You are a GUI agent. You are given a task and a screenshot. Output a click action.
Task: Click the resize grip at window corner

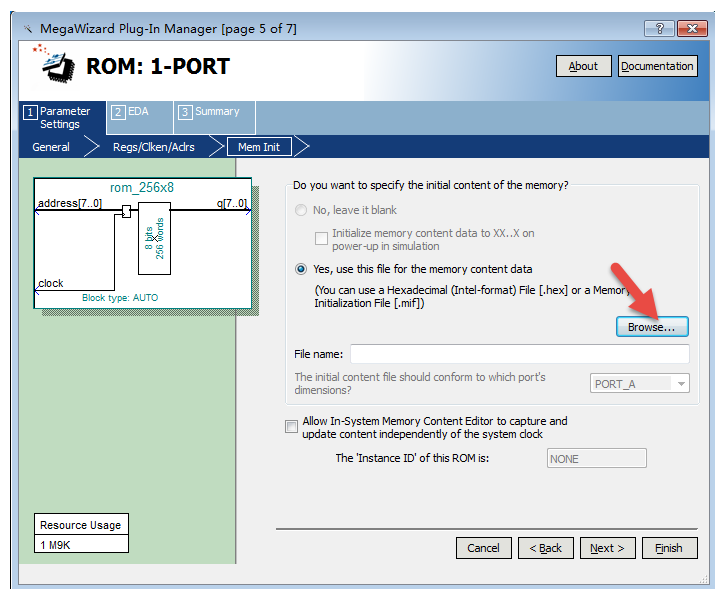click(704, 579)
